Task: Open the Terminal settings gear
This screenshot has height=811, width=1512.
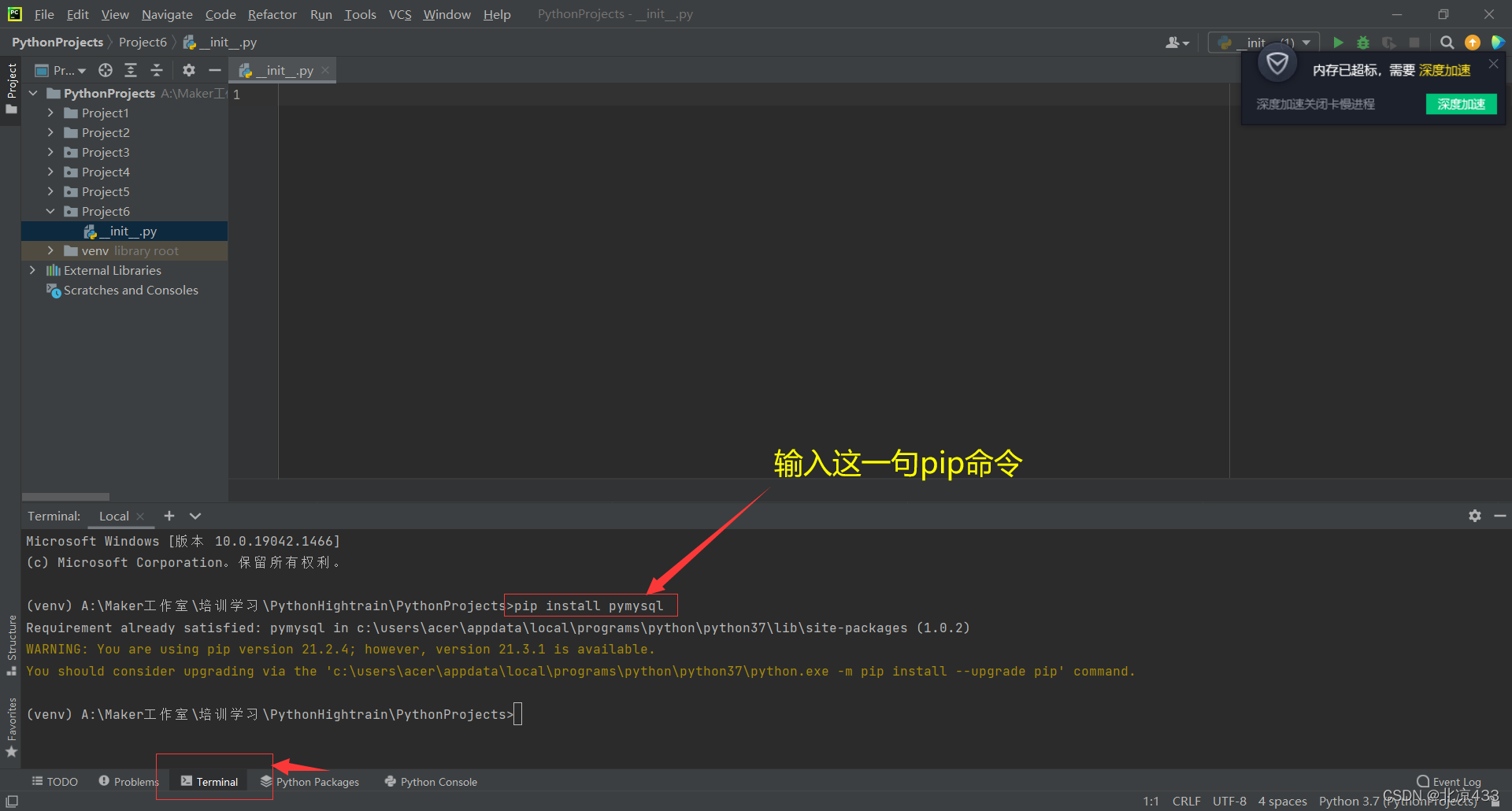Action: tap(1474, 516)
